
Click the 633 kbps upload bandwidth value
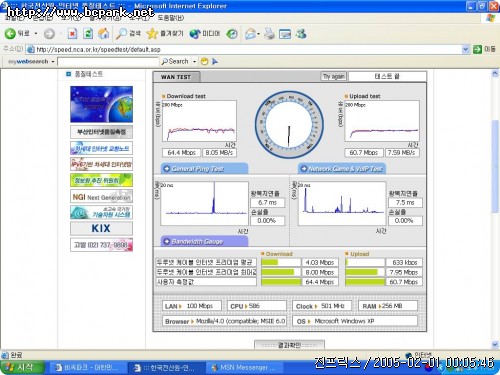pyautogui.click(x=404, y=263)
